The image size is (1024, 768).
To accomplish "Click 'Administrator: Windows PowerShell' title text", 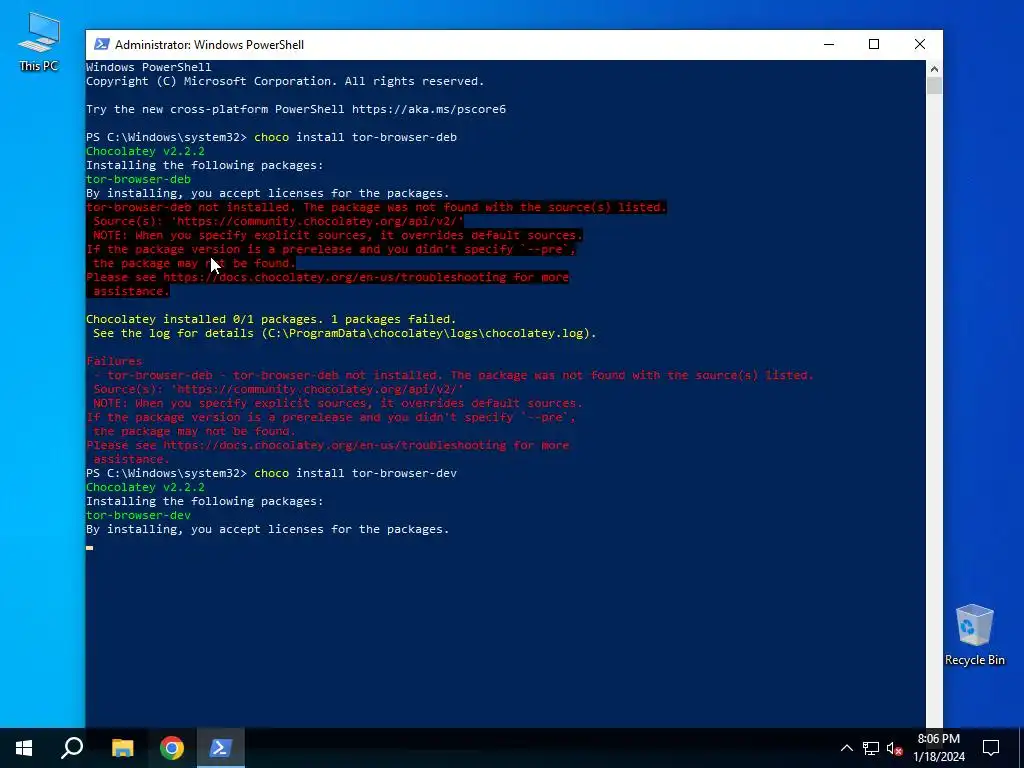I will (209, 45).
